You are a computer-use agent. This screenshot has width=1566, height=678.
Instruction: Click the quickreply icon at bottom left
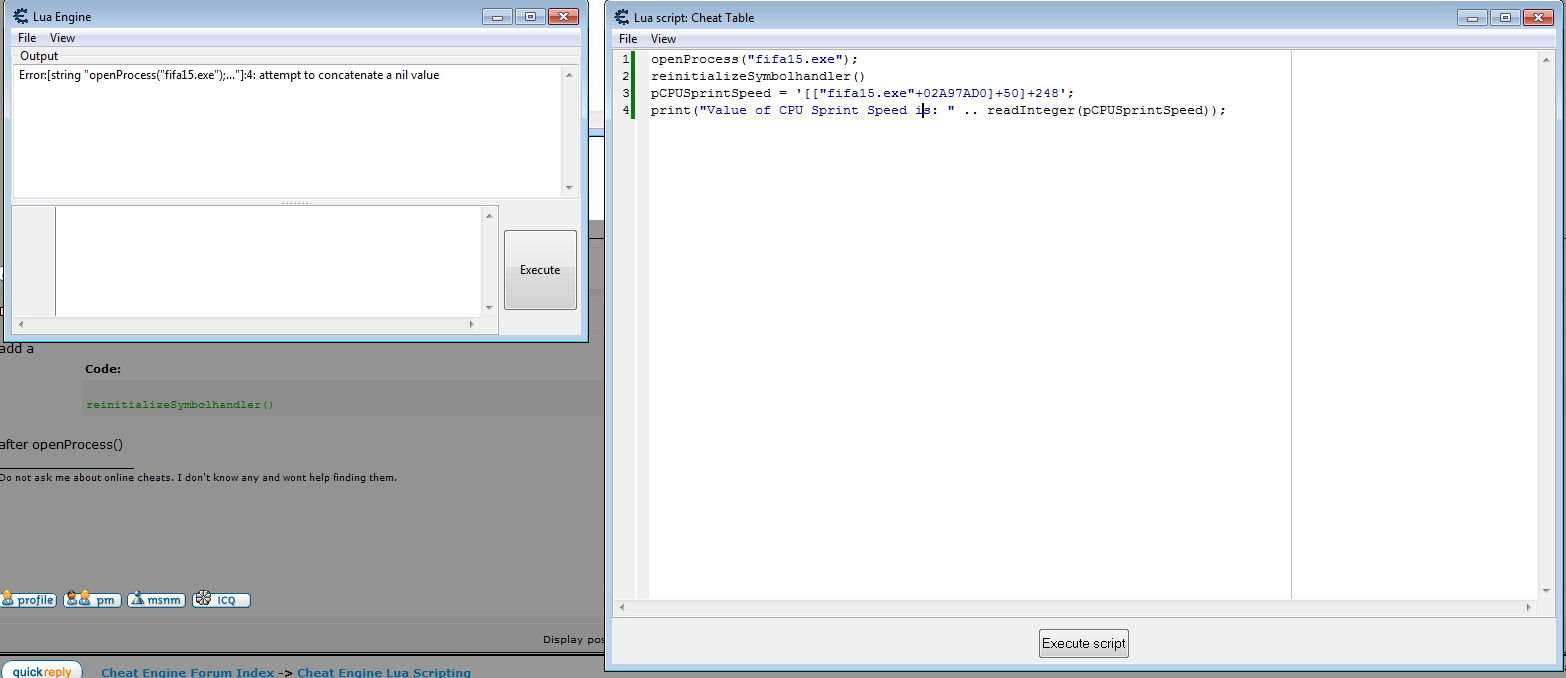(41, 671)
